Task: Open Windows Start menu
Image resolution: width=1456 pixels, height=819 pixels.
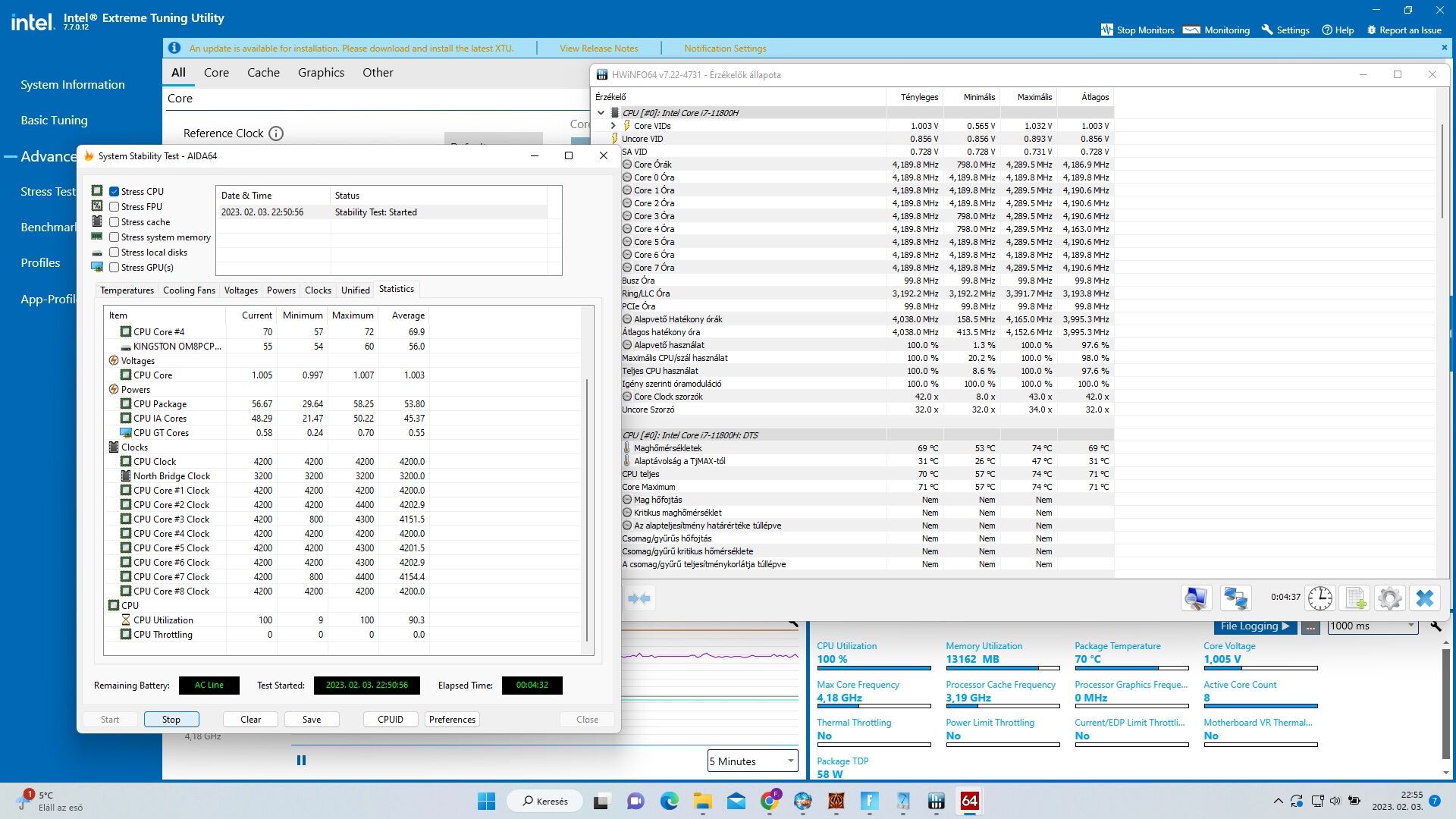Action: tap(486, 801)
